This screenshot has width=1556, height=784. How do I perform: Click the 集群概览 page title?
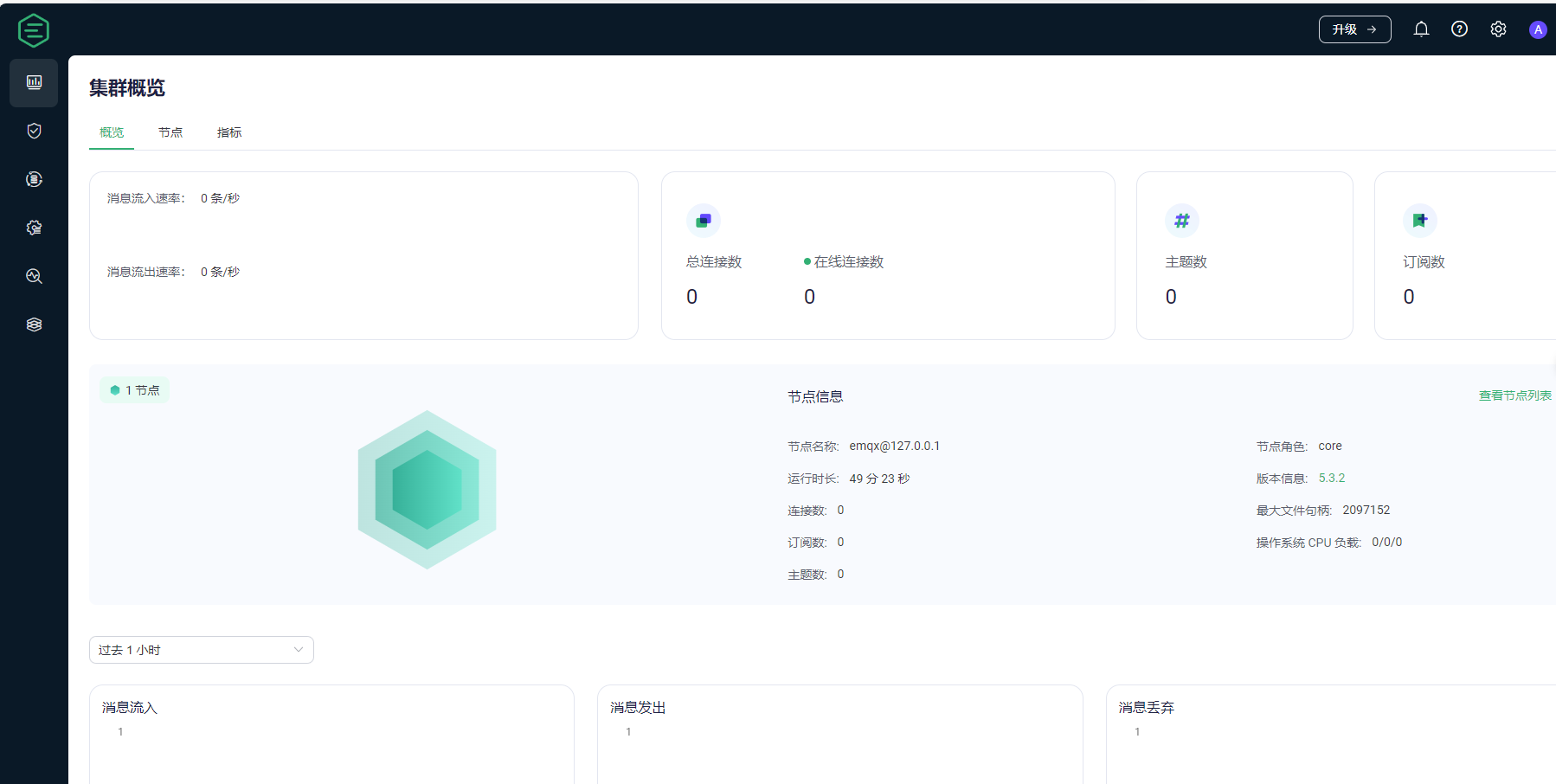click(x=127, y=88)
